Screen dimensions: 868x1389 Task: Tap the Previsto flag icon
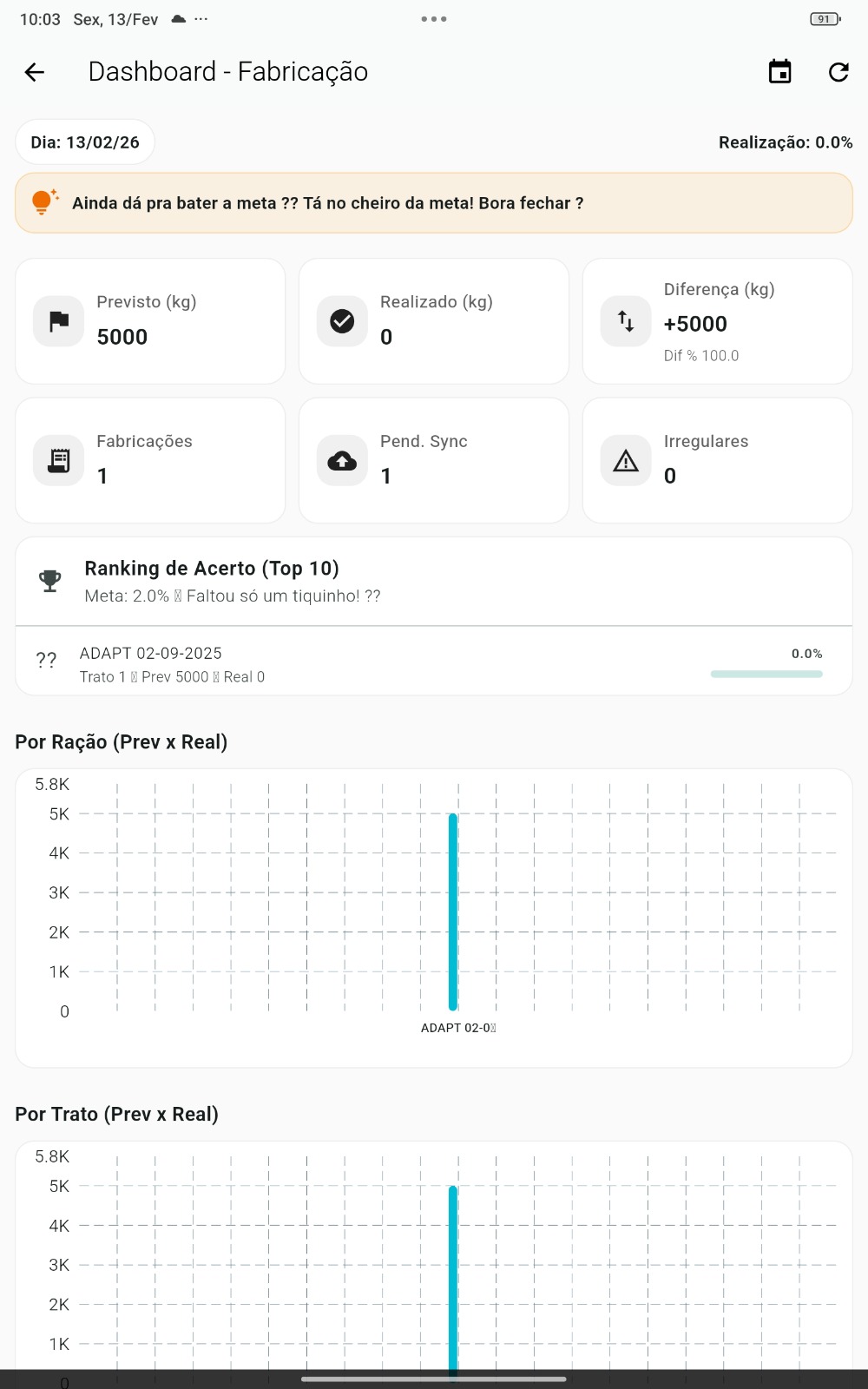(x=59, y=321)
